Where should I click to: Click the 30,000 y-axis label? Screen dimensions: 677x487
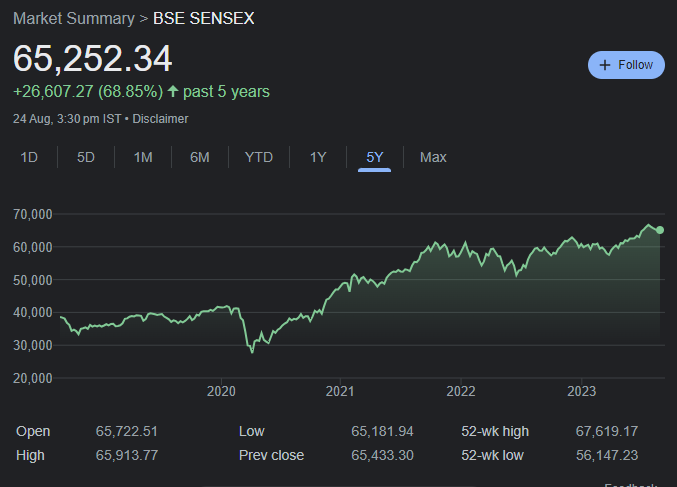(33, 345)
